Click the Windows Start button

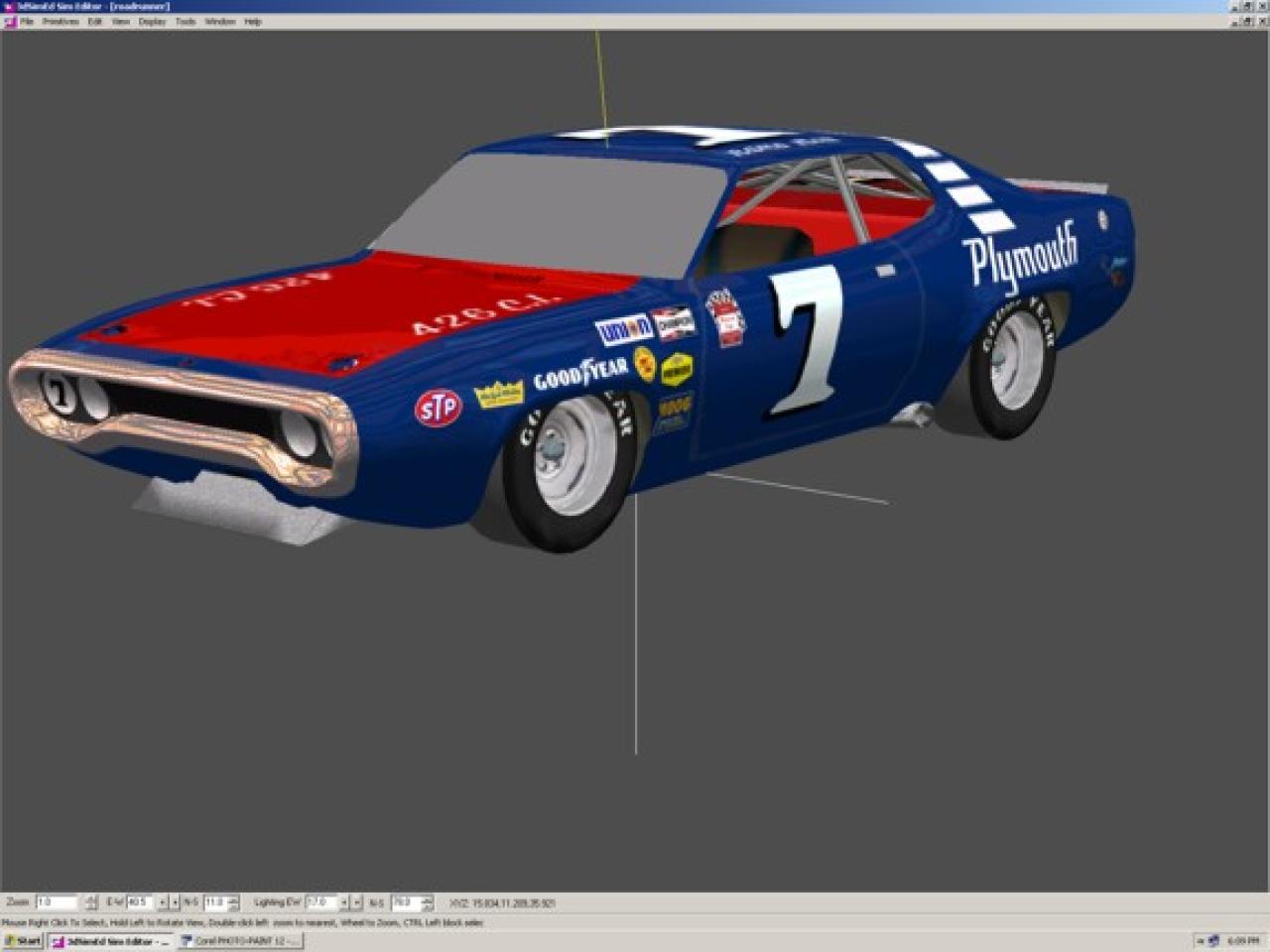[x=22, y=940]
